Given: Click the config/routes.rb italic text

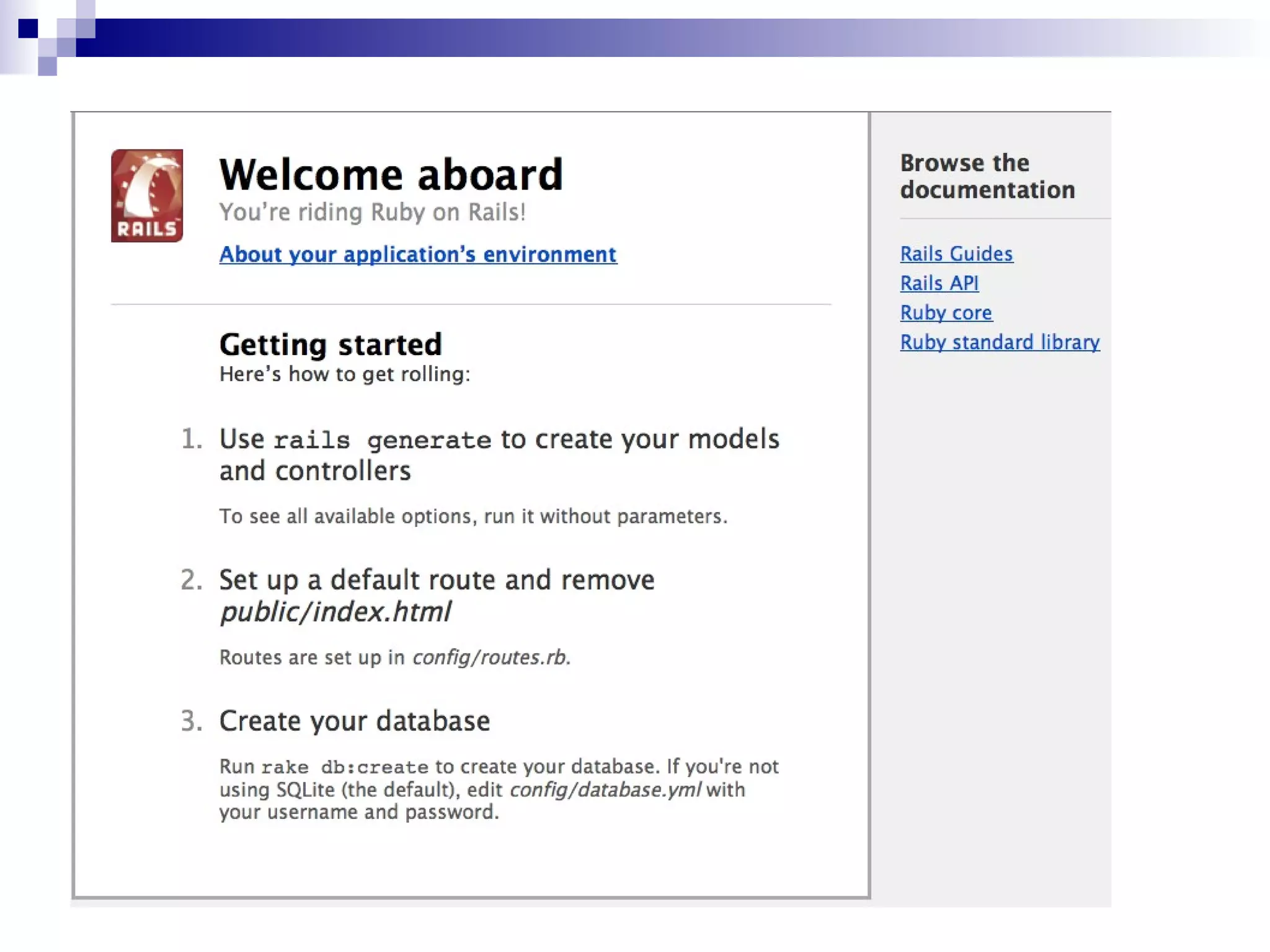Looking at the screenshot, I should [490, 657].
